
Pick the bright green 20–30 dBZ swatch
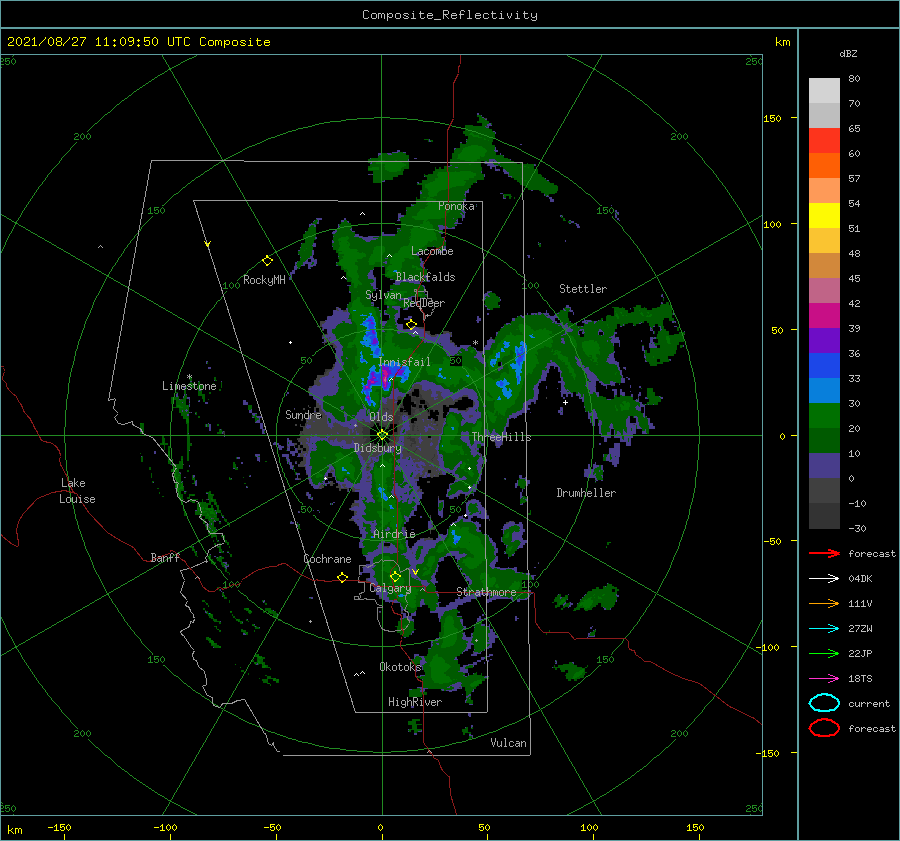[824, 416]
